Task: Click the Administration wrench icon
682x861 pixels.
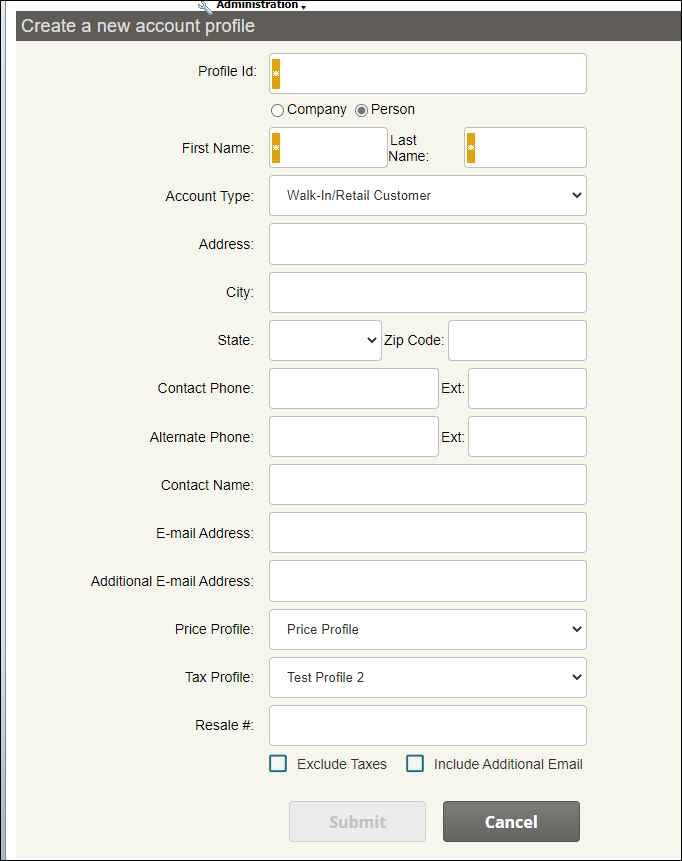Action: click(x=205, y=6)
